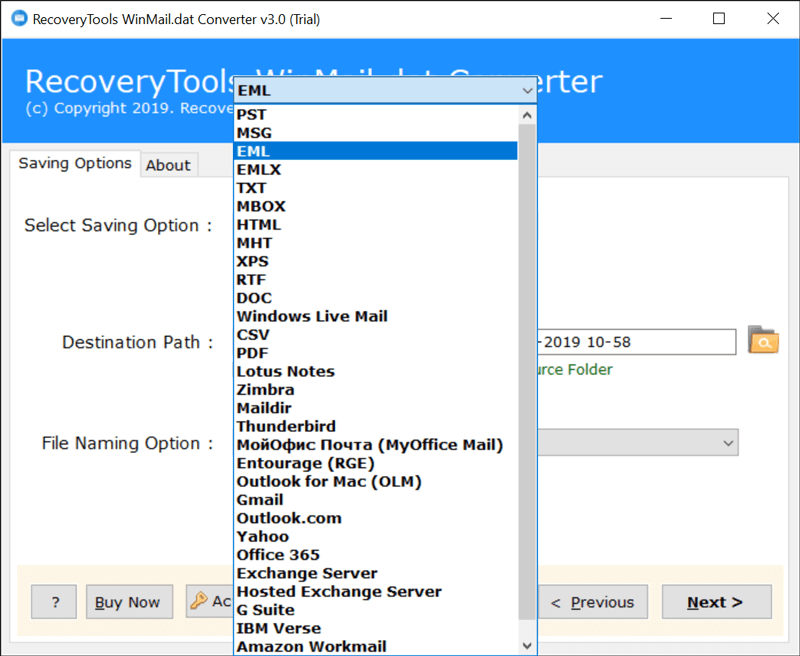Click the scroll up arrow in format list
Screen dimensions: 800x656
tap(527, 115)
